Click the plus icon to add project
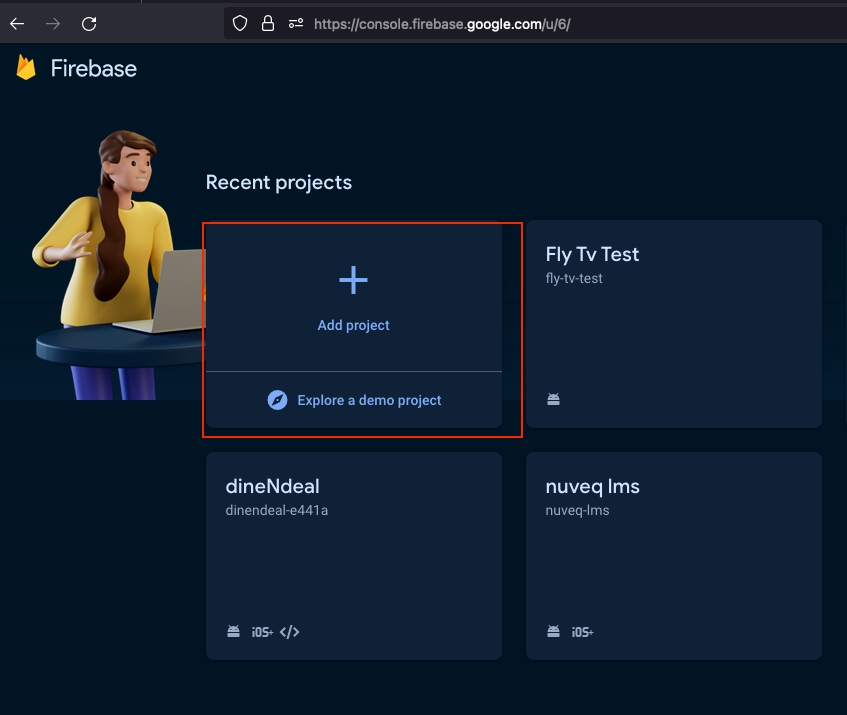 tap(353, 281)
